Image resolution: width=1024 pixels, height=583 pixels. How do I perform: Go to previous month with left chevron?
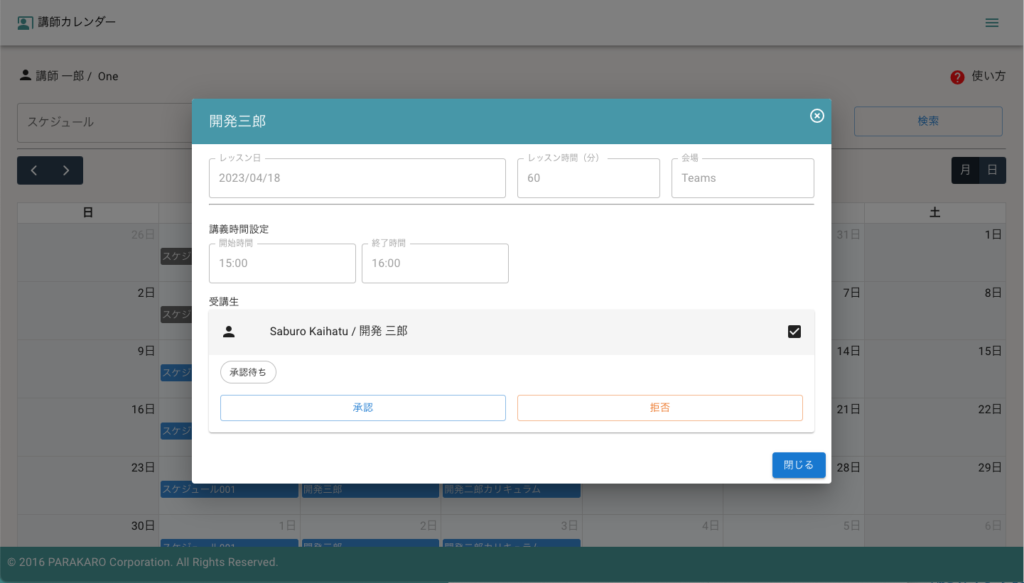tap(34, 171)
